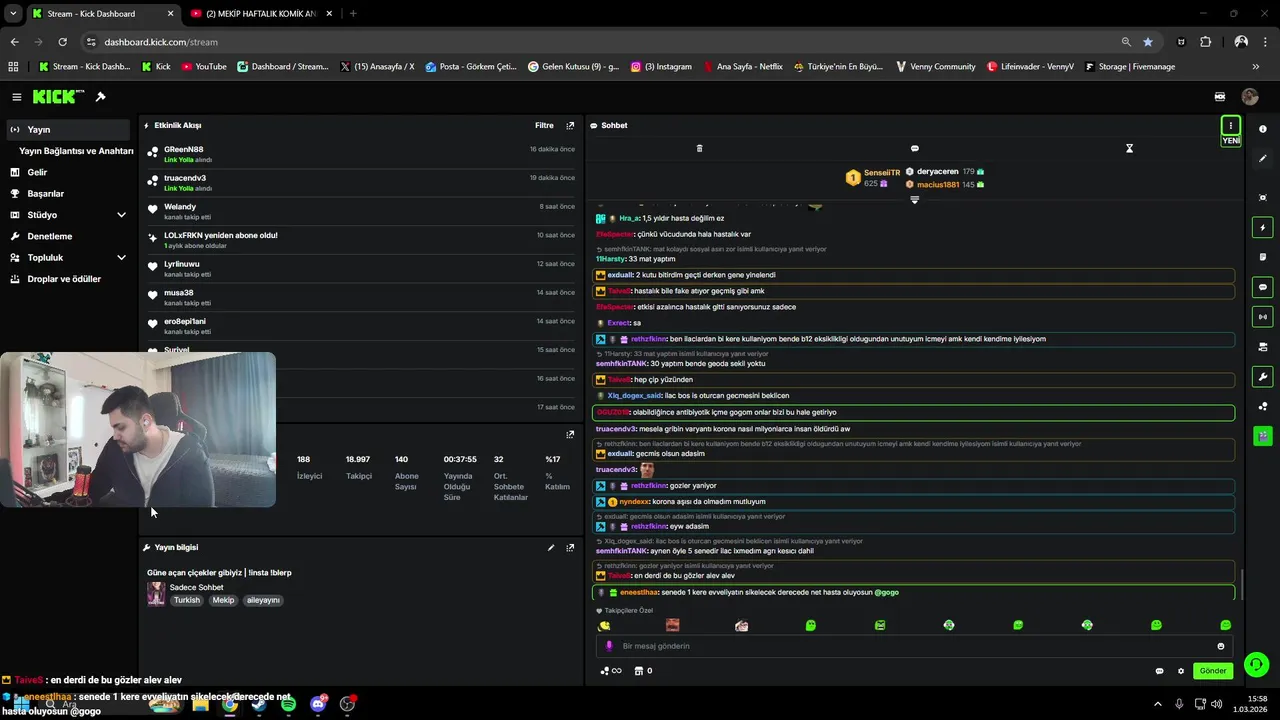Open the Instagram bookmark
1280x720 pixels.
tap(661, 67)
